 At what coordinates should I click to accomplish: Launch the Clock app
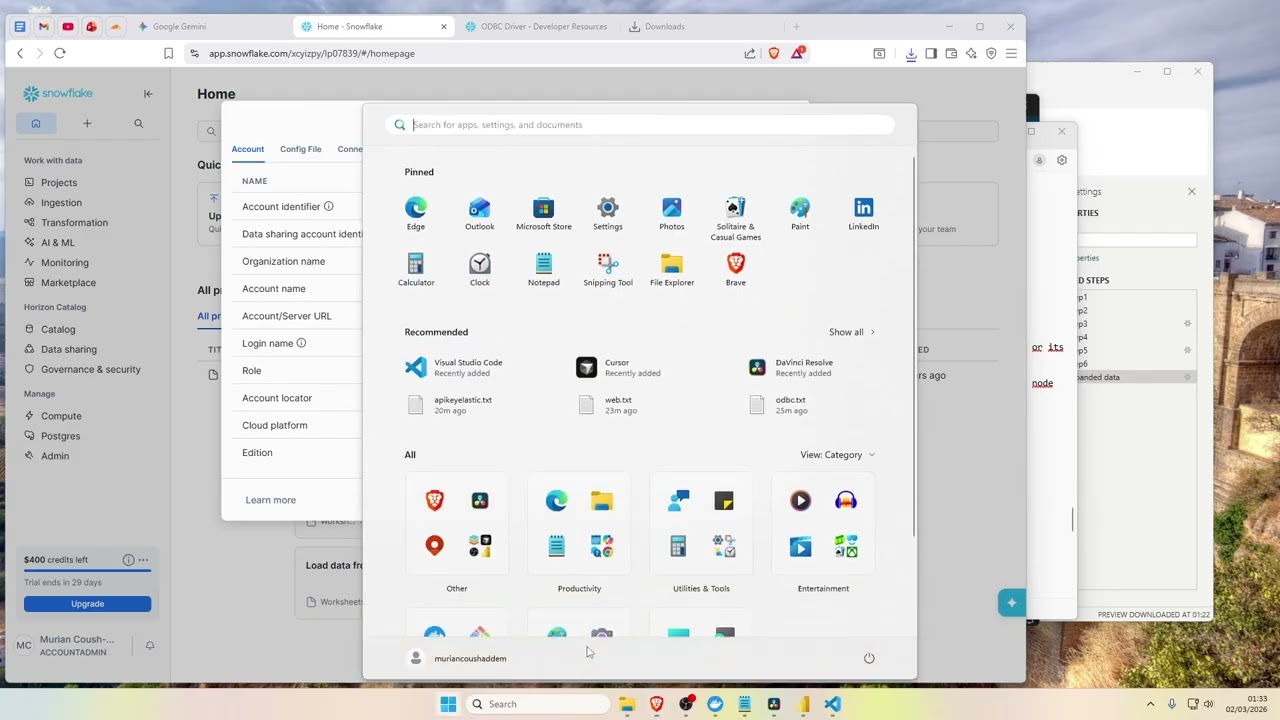click(480, 270)
